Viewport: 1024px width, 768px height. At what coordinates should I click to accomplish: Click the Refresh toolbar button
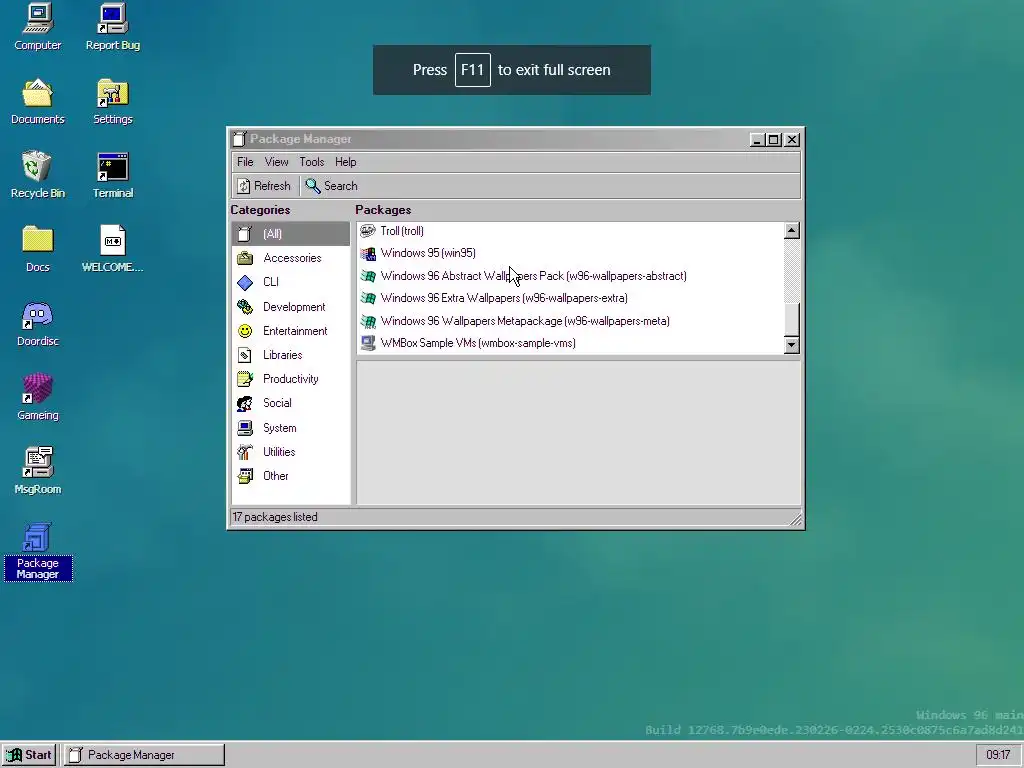tap(264, 186)
